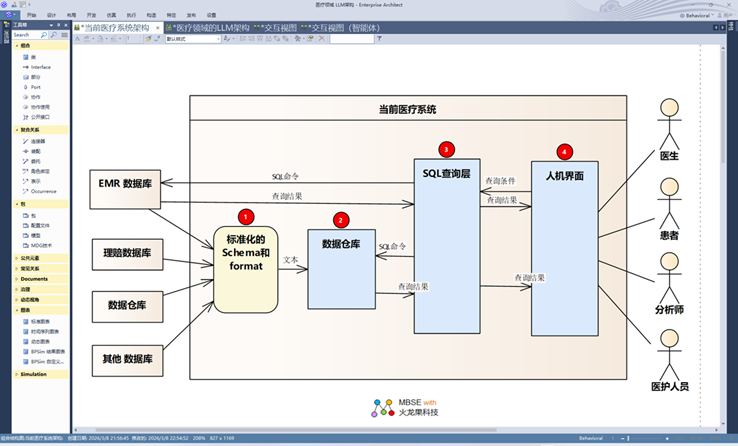
Task: Select the BPSim 结果图表 chart item
Action: pyautogui.click(x=46, y=351)
